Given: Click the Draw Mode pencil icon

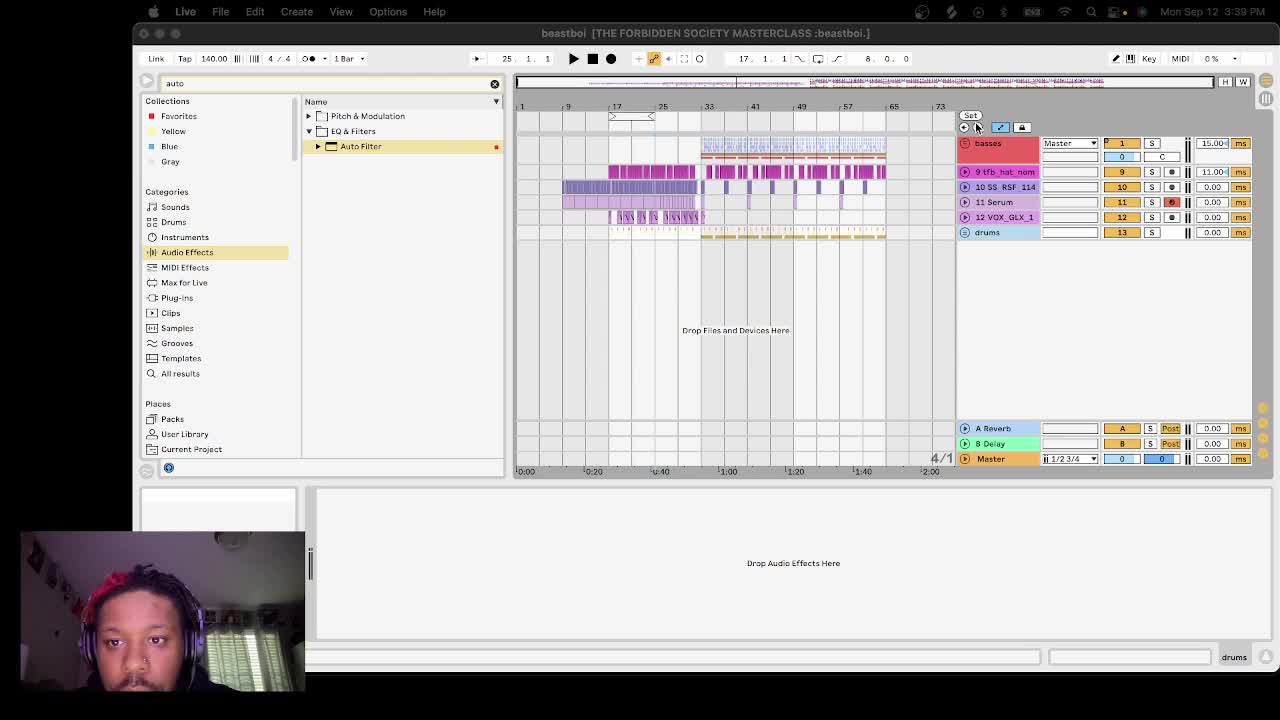Looking at the screenshot, I should 1116,59.
